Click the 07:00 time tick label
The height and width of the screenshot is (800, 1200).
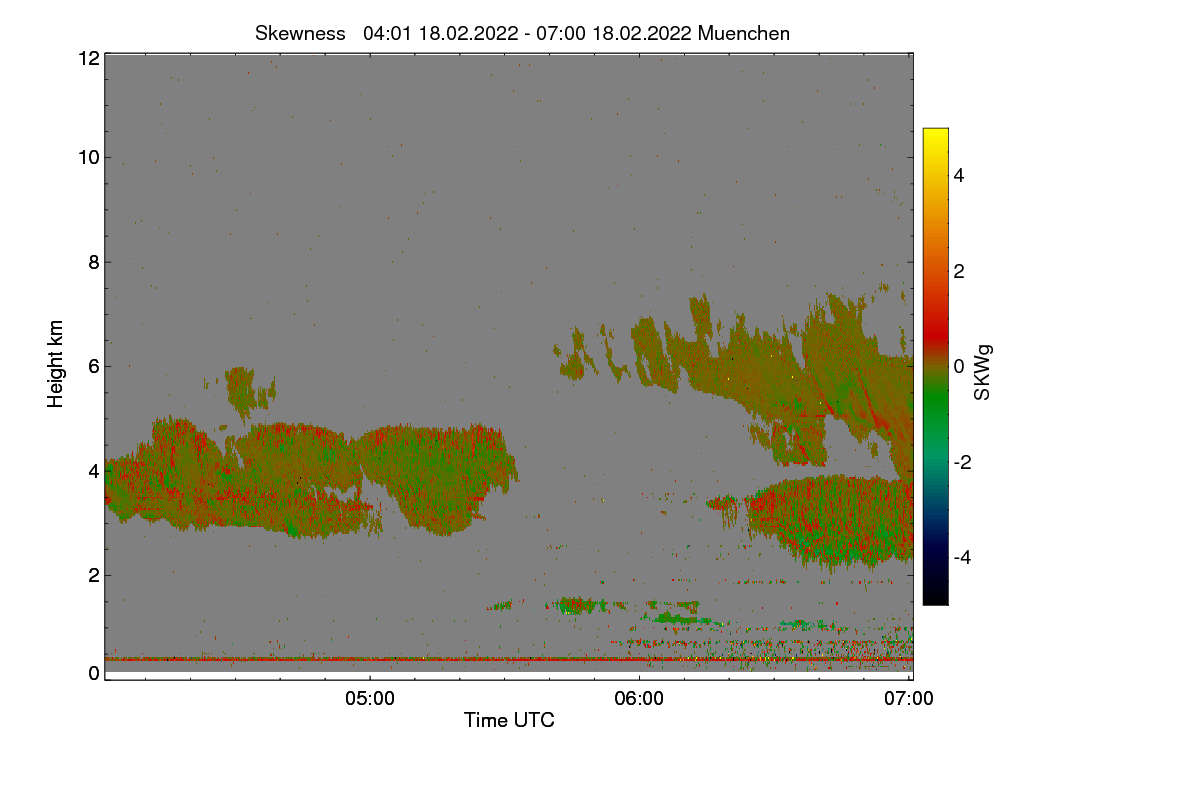point(909,699)
